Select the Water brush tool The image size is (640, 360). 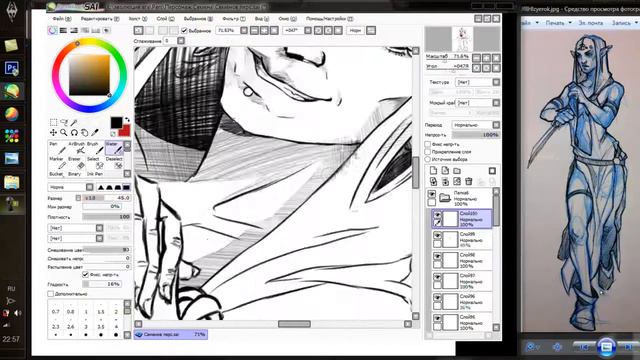(113, 148)
